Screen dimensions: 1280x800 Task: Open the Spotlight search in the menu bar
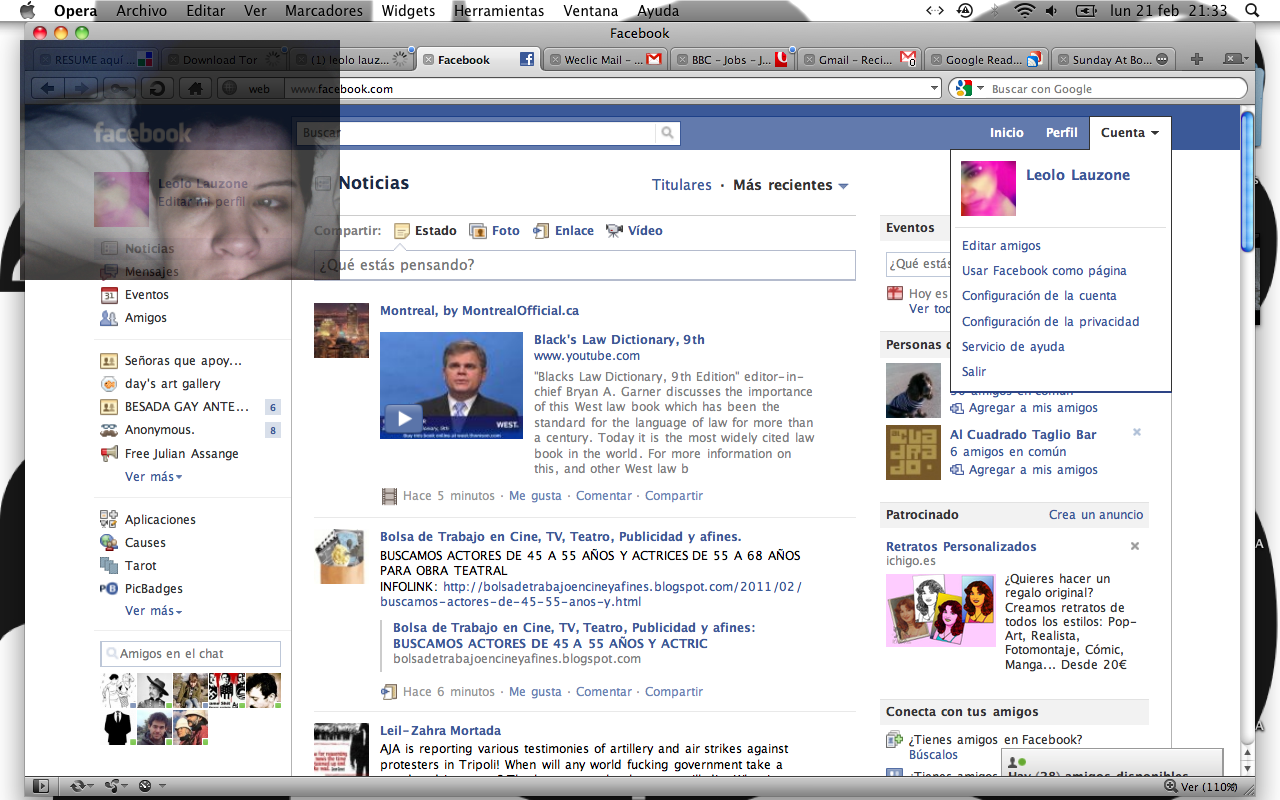point(1251,11)
